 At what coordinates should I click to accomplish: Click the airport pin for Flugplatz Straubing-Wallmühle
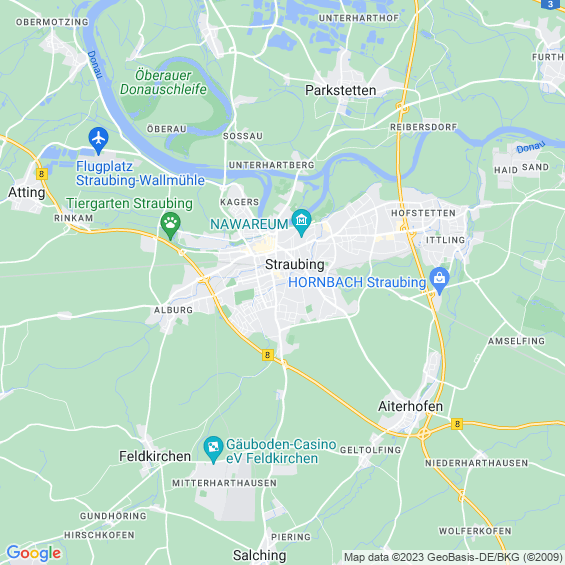click(98, 141)
